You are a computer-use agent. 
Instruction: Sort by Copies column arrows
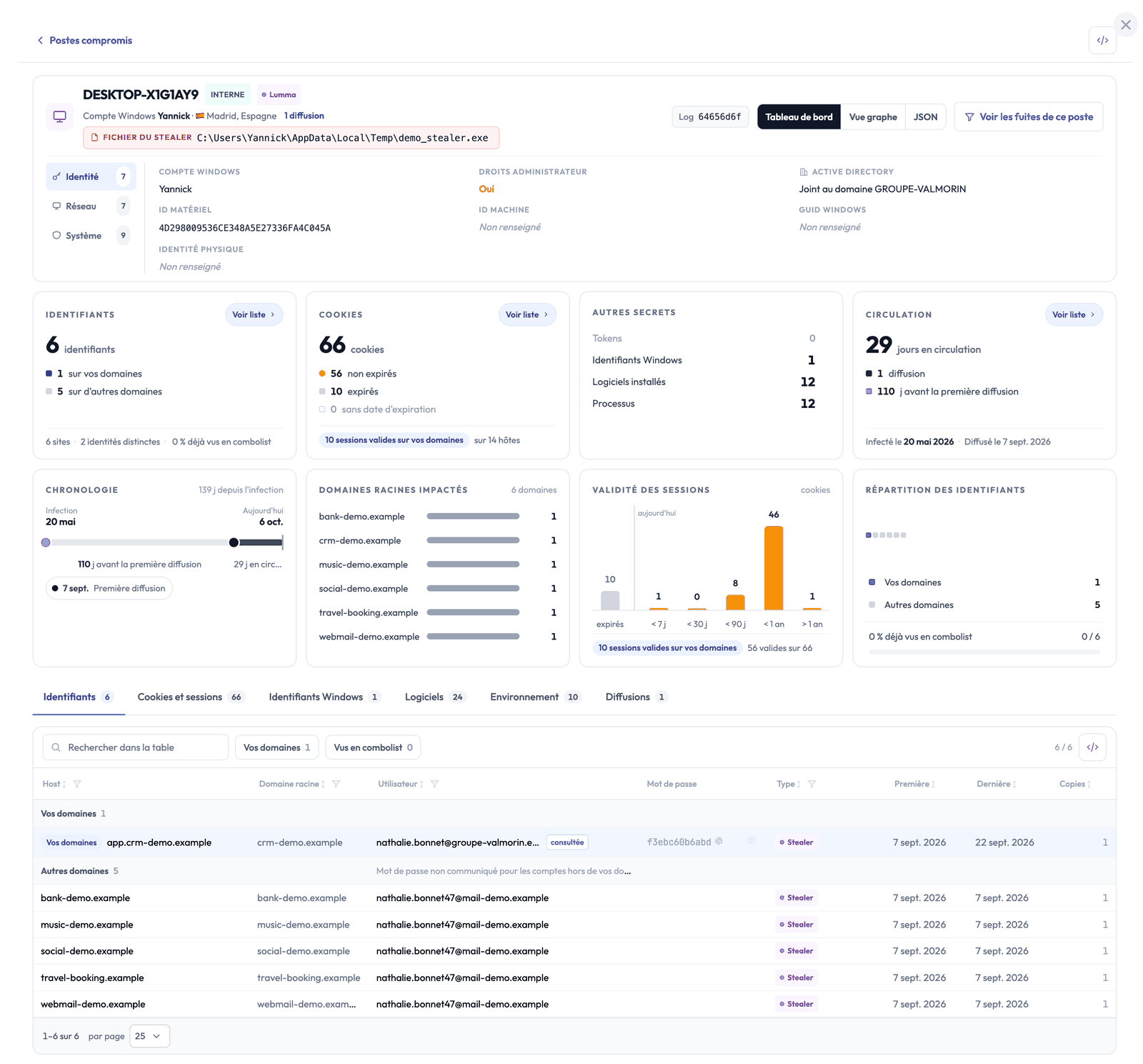(x=1089, y=785)
